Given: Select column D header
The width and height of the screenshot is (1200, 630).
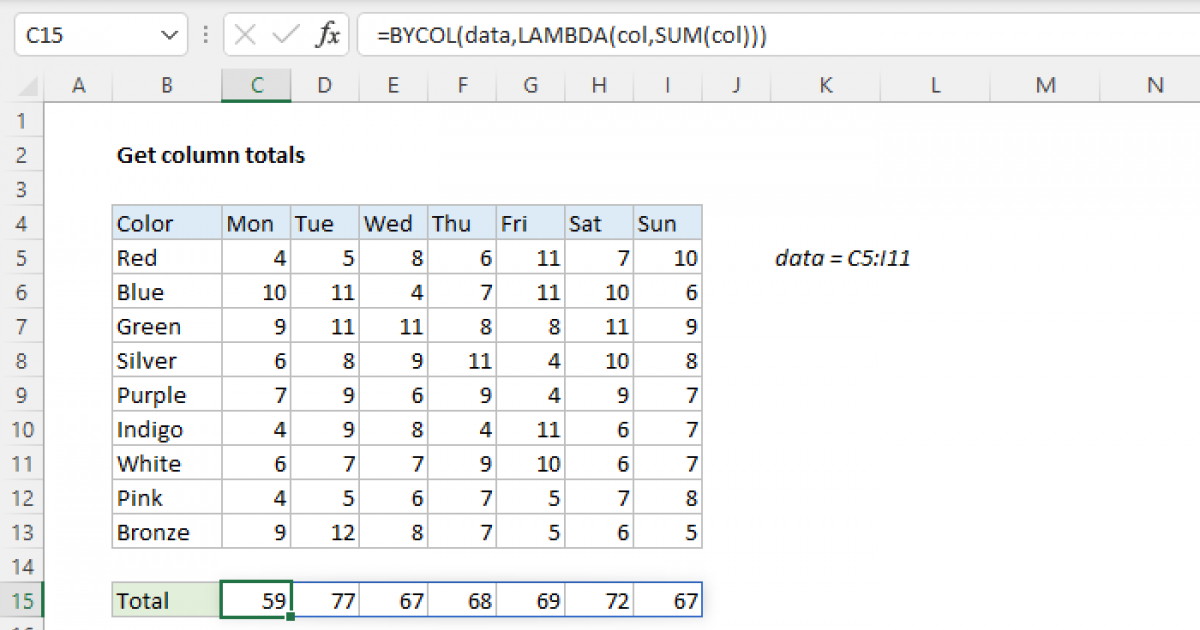Looking at the screenshot, I should pyautogui.click(x=324, y=87).
